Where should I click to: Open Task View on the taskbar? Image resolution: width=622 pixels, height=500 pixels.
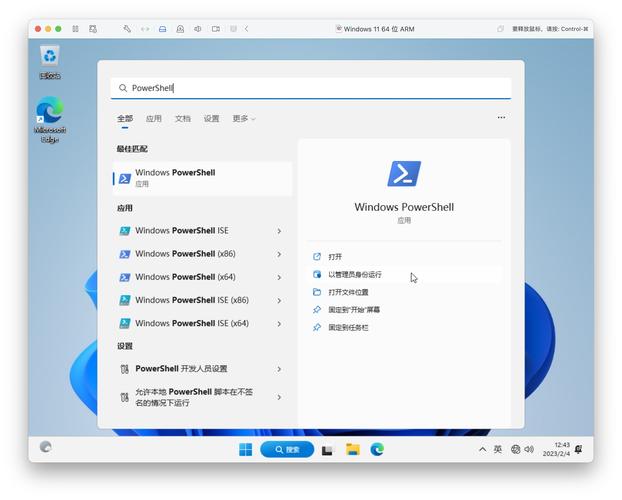pos(327,450)
